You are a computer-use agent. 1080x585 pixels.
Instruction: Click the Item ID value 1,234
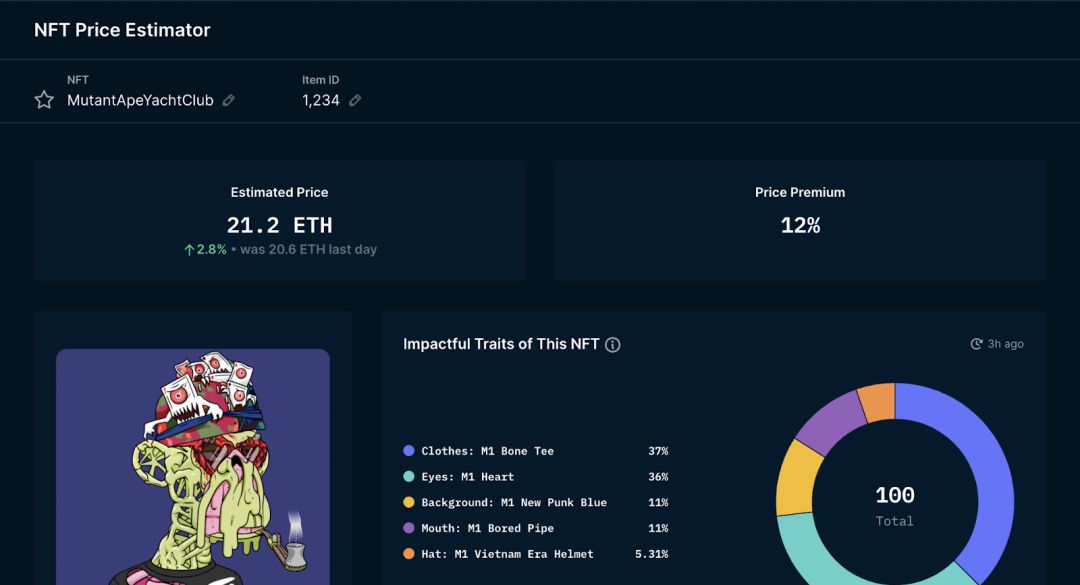(x=321, y=101)
